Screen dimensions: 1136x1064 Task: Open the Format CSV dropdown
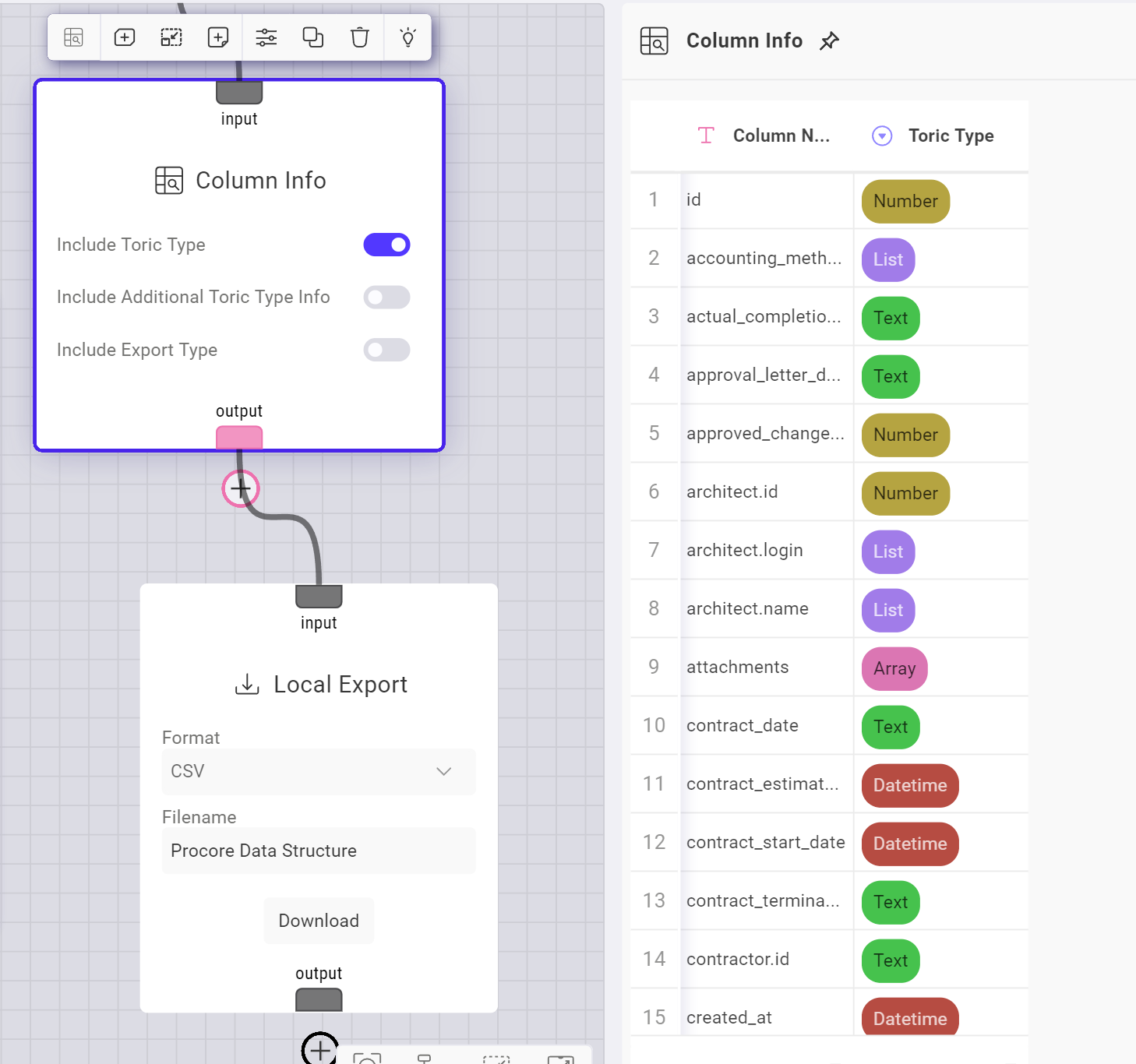coord(319,772)
